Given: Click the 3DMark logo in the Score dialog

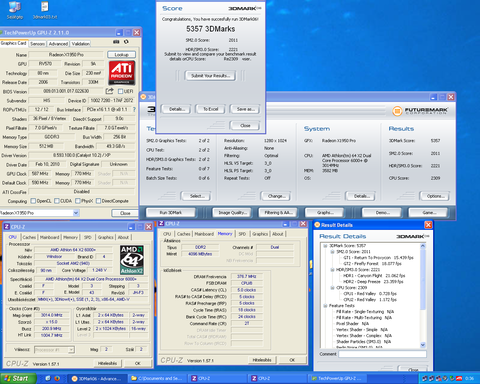Looking at the screenshot, I should [x=245, y=8].
